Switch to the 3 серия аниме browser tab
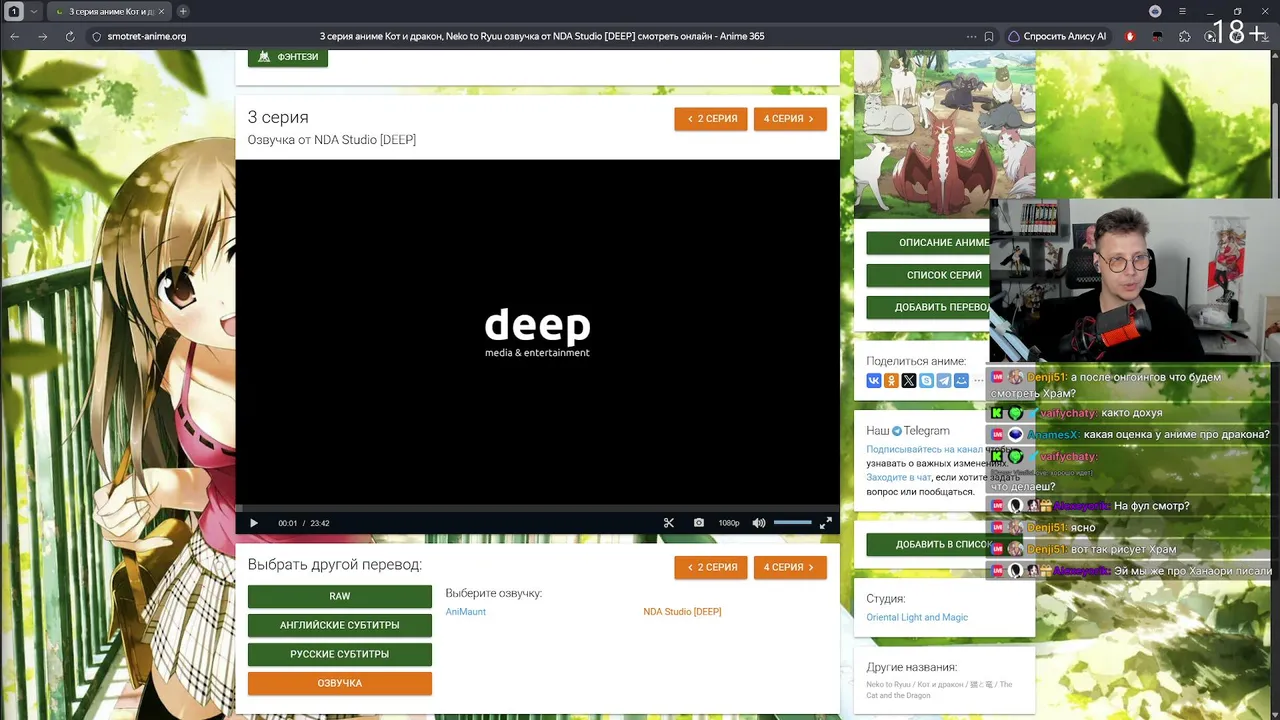 109,11
